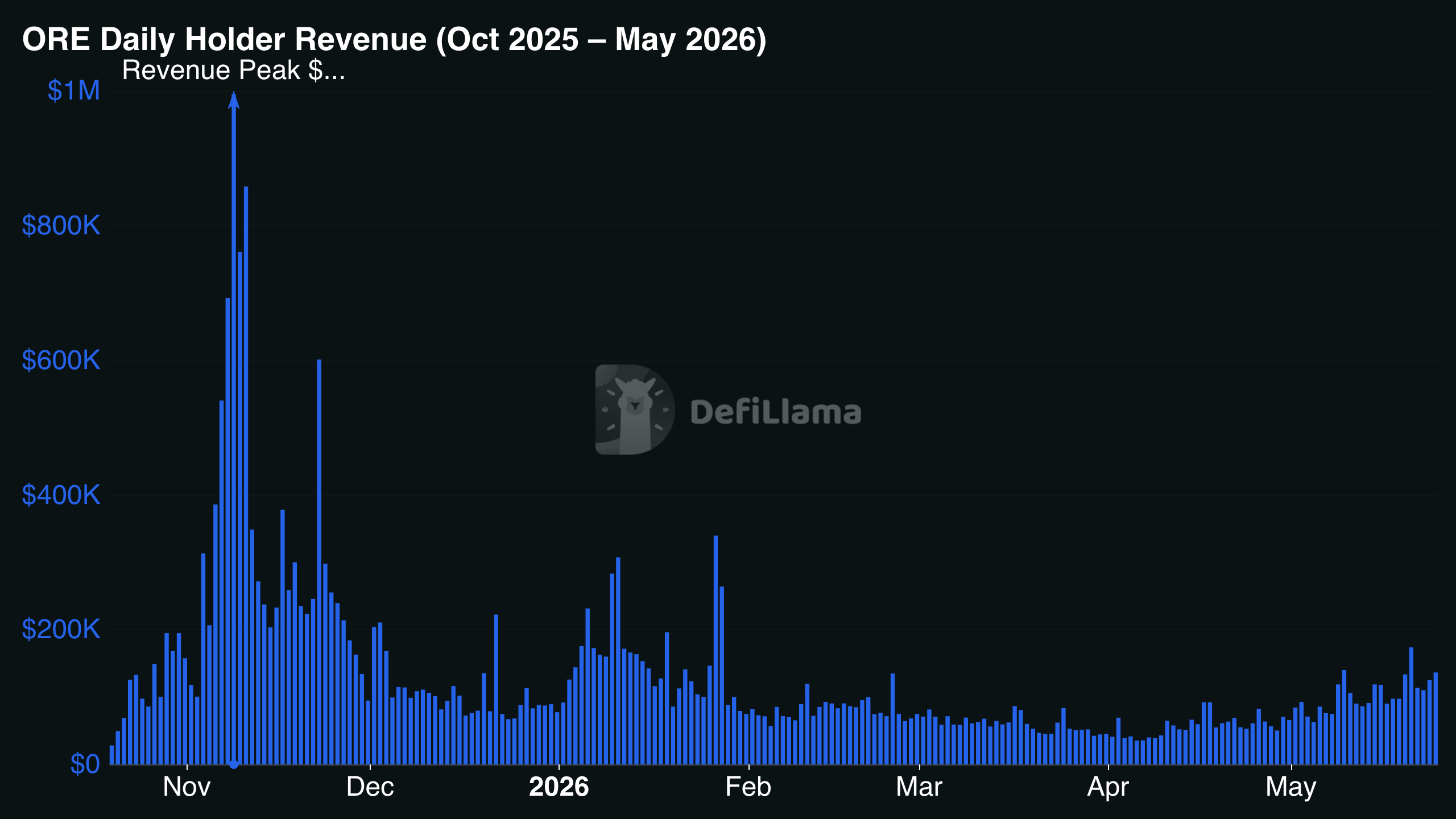The image size is (1456, 819).
Task: Click the Dec x-axis label
Action: click(370, 787)
